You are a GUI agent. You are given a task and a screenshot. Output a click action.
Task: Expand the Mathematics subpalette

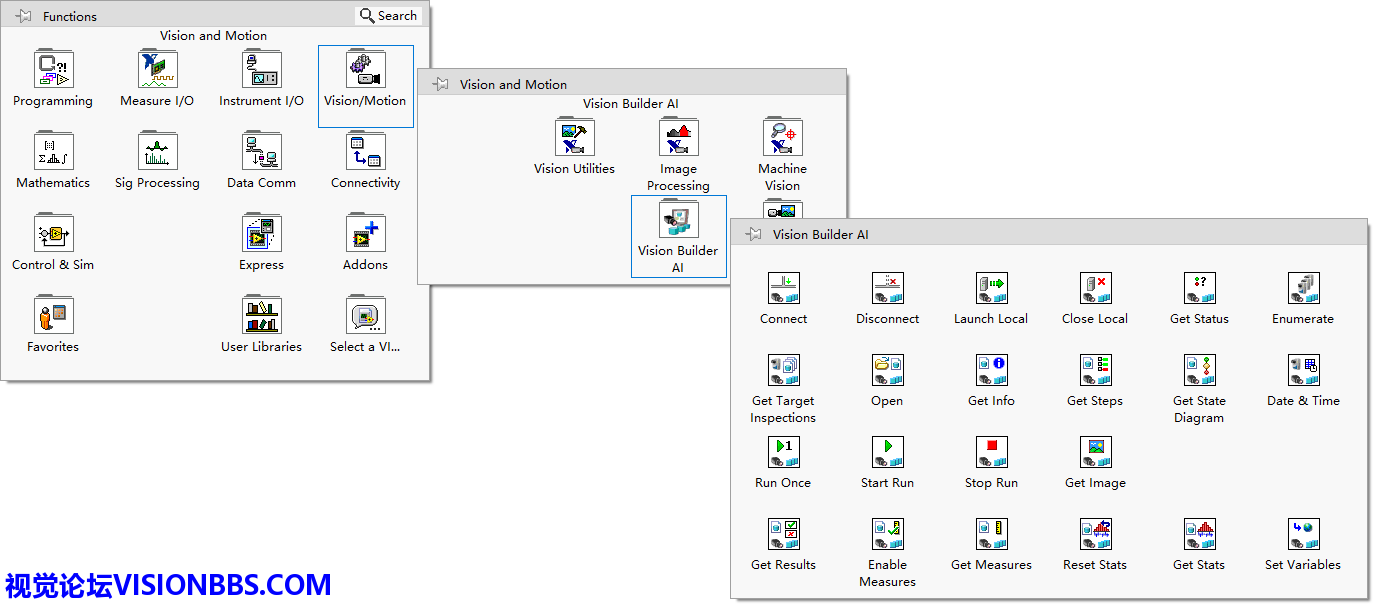click(53, 152)
